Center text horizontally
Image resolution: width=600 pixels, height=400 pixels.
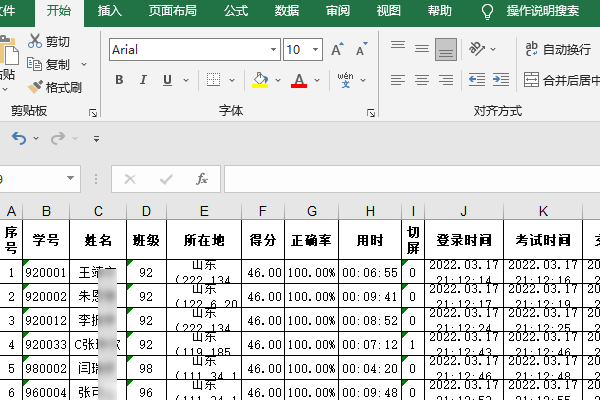pyautogui.click(x=422, y=80)
